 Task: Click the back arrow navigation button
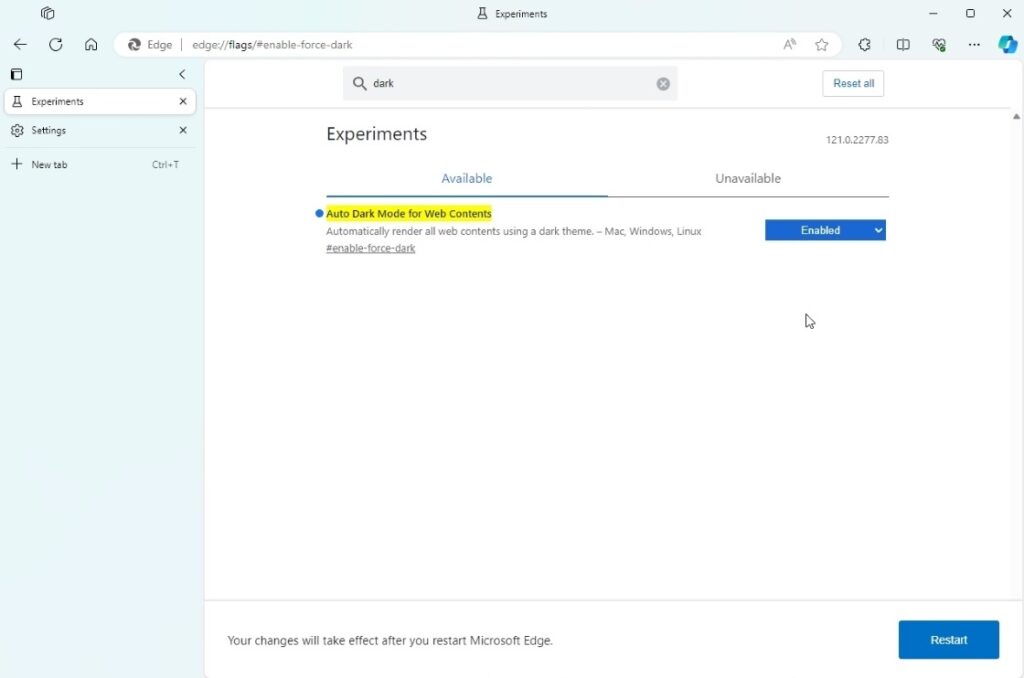pos(20,44)
